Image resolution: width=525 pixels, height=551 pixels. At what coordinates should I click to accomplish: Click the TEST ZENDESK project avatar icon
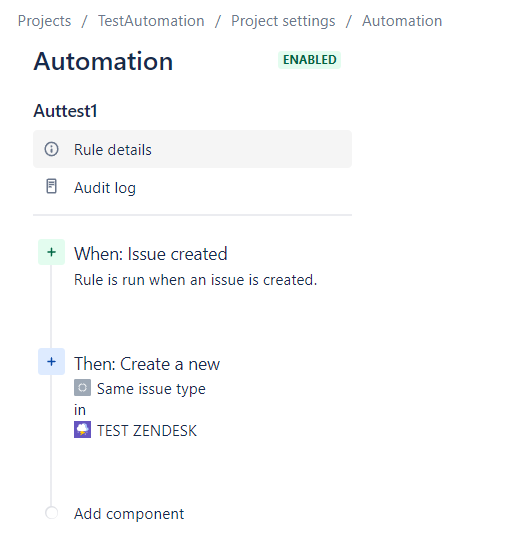point(82,430)
